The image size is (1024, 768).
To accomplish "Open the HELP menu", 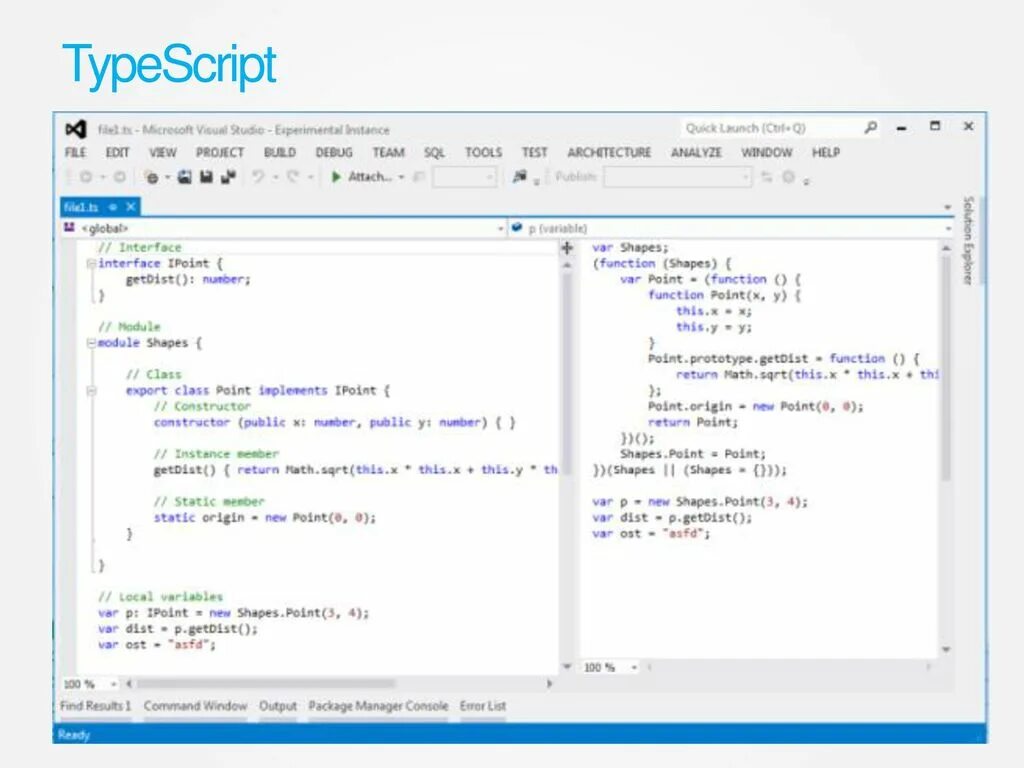I will (825, 153).
